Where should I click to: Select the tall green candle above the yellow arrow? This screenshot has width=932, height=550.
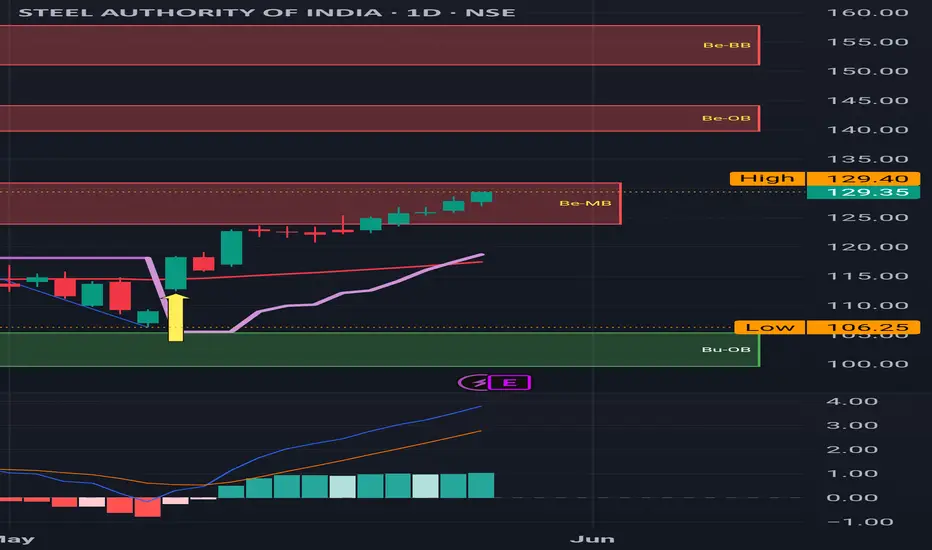coord(175,273)
